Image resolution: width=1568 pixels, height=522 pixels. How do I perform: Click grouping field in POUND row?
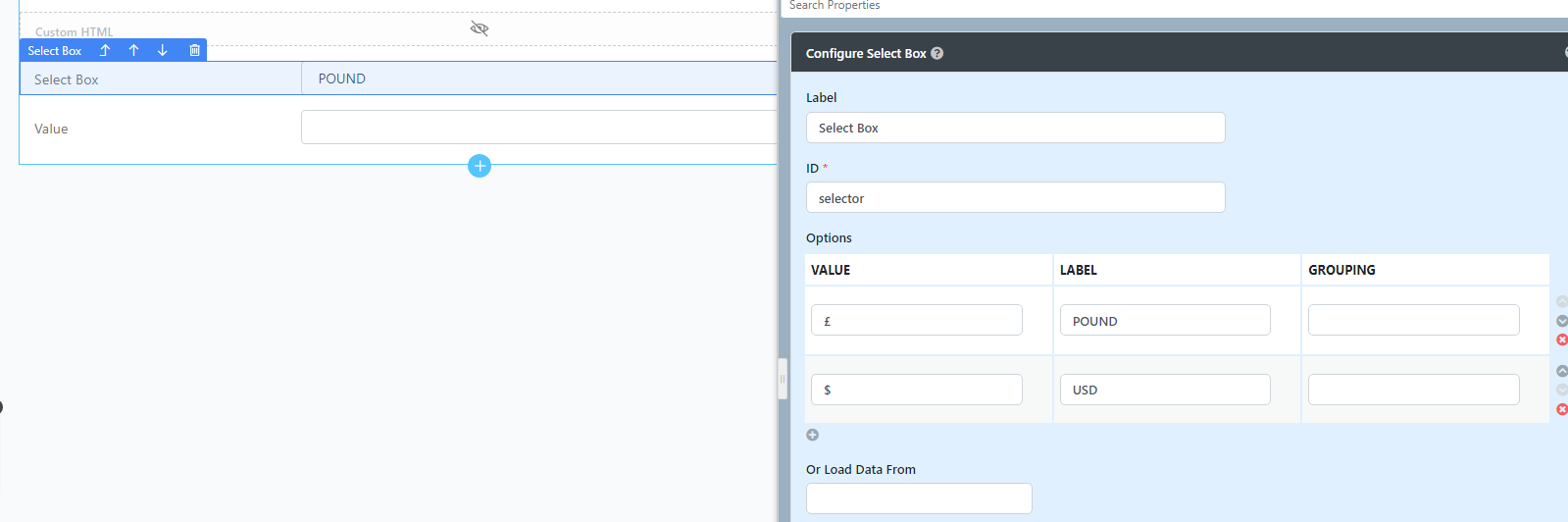[x=1413, y=320]
